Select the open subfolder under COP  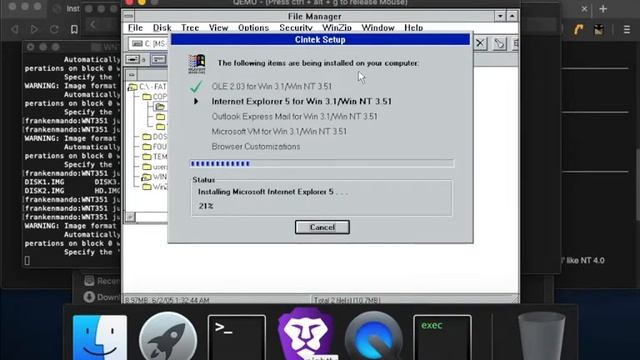tap(160, 107)
